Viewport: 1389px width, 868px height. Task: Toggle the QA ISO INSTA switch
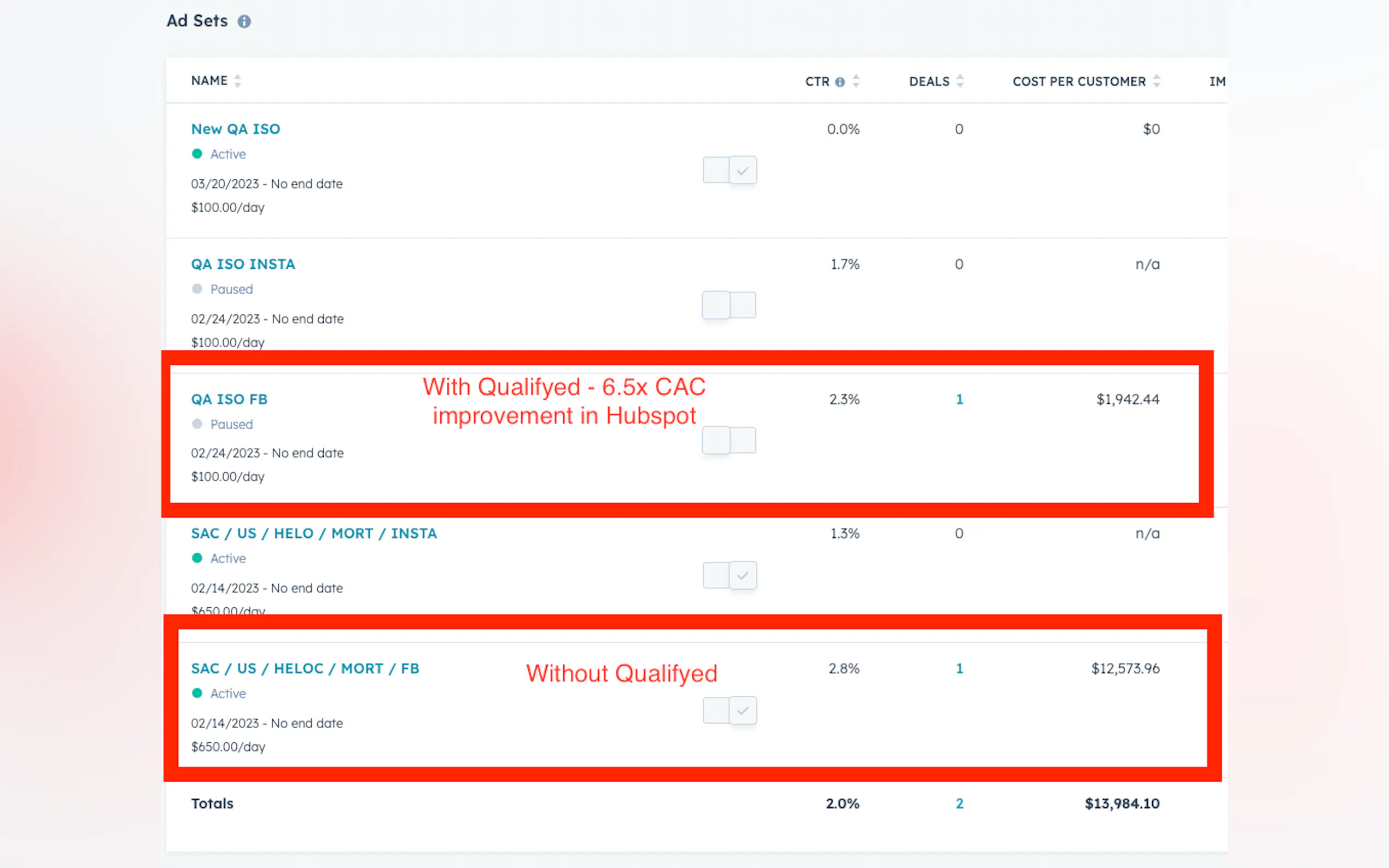729,305
